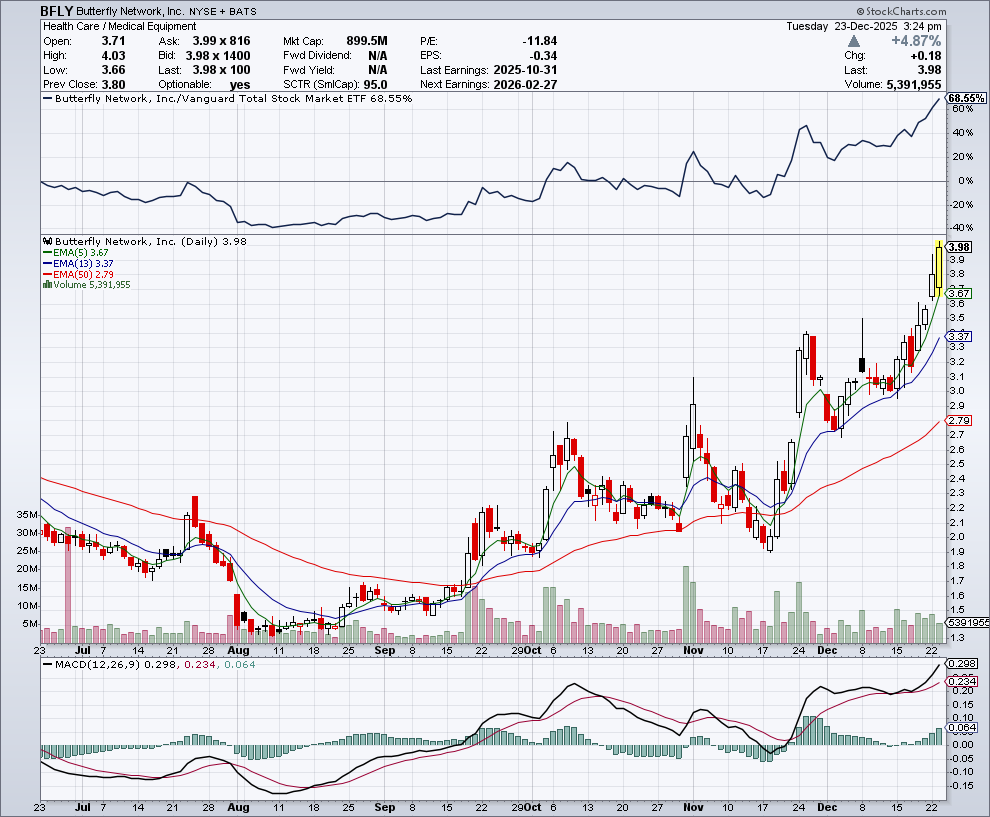The width and height of the screenshot is (990, 817).
Task: Click the Chg value +0.18
Action: pyautogui.click(x=926, y=56)
